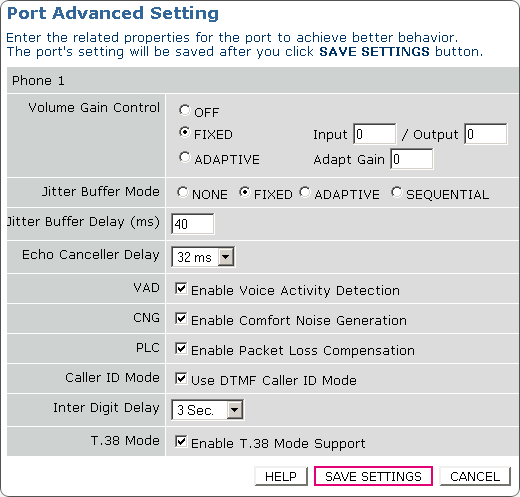Click the Jitter Buffer Delay field
520x497 pixels.
[x=193, y=224]
